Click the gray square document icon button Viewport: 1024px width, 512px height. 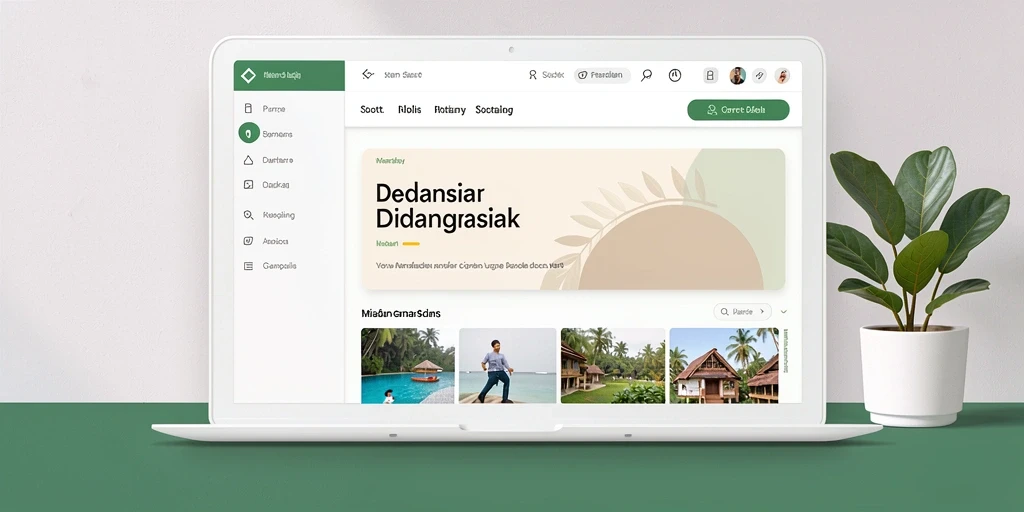pyautogui.click(x=711, y=76)
